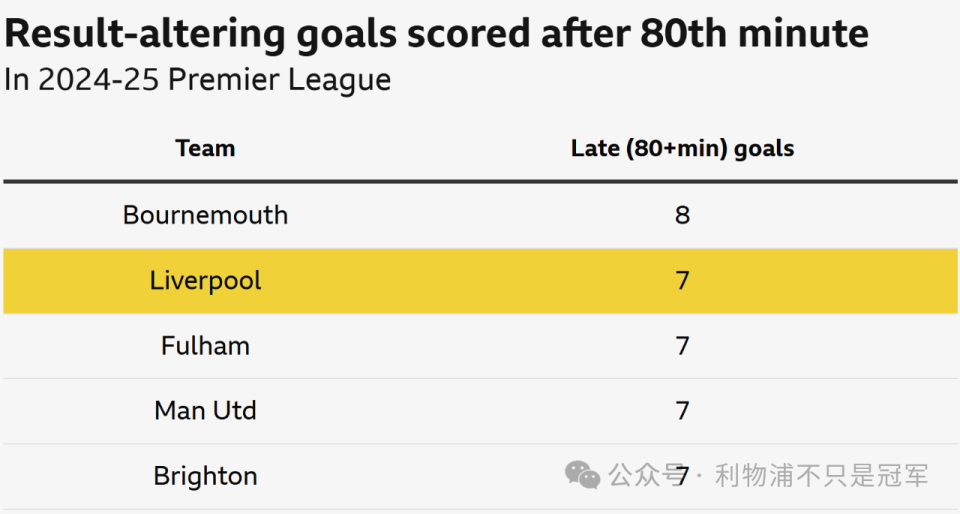The width and height of the screenshot is (960, 514).
Task: Select Liverpool's goal count of 7
Action: point(682,281)
